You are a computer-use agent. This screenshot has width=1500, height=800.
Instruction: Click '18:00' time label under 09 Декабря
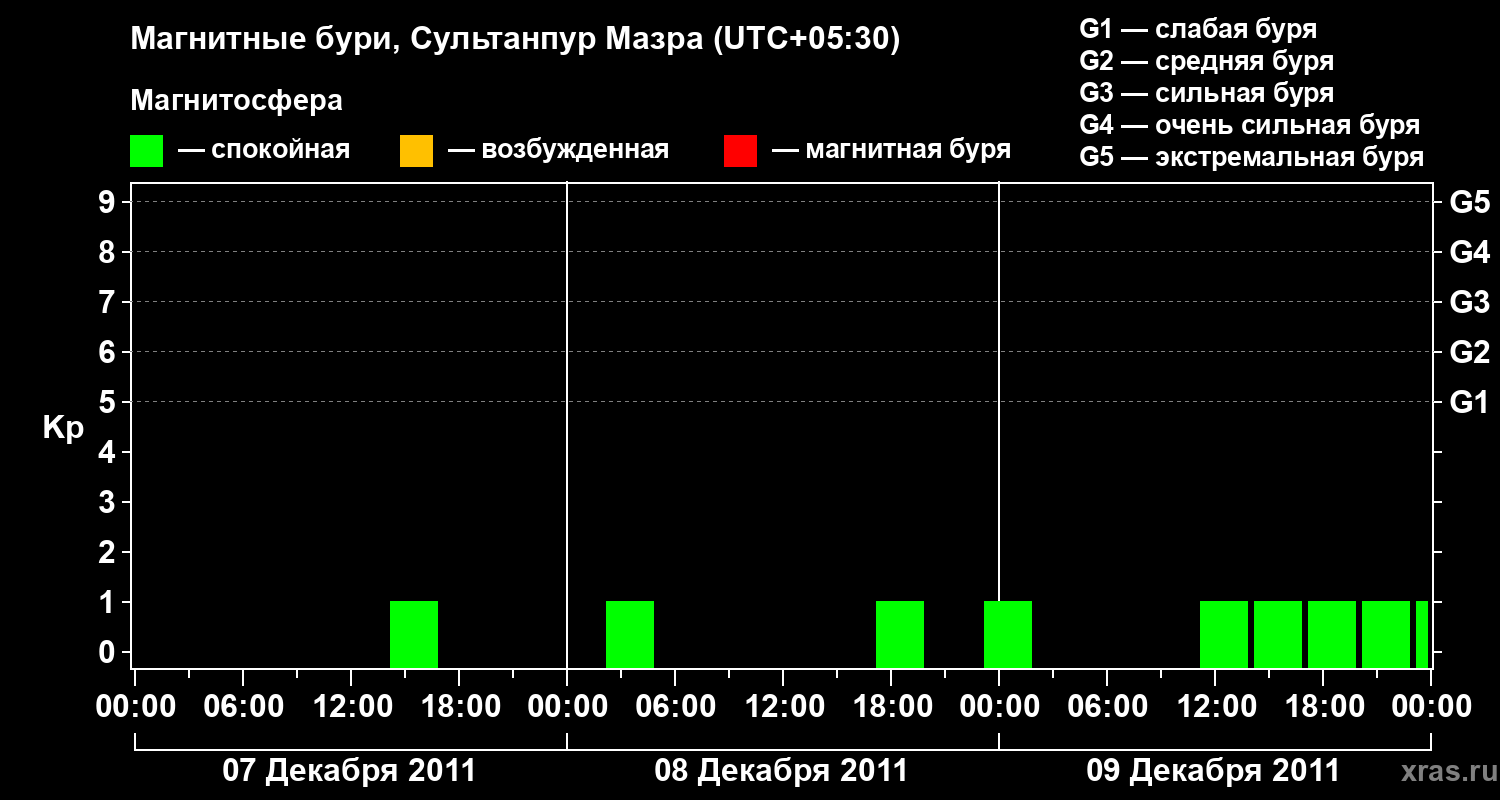click(x=1323, y=707)
